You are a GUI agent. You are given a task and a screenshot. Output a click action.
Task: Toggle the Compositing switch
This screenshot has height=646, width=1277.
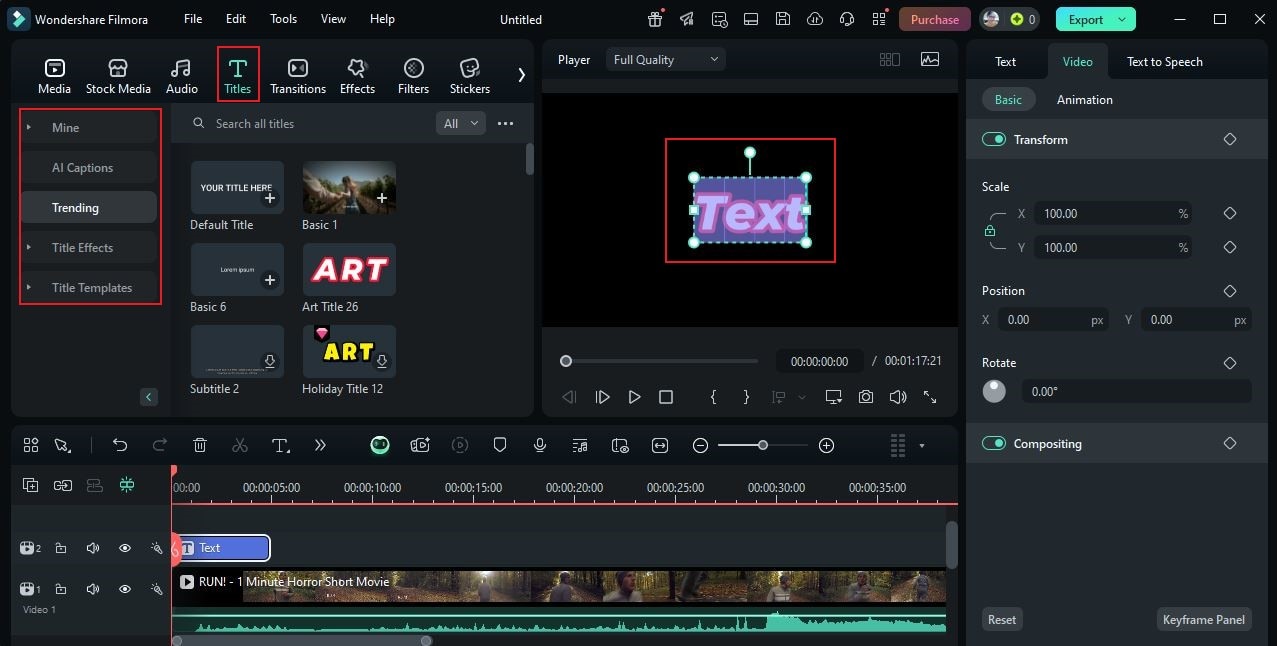[x=993, y=443]
